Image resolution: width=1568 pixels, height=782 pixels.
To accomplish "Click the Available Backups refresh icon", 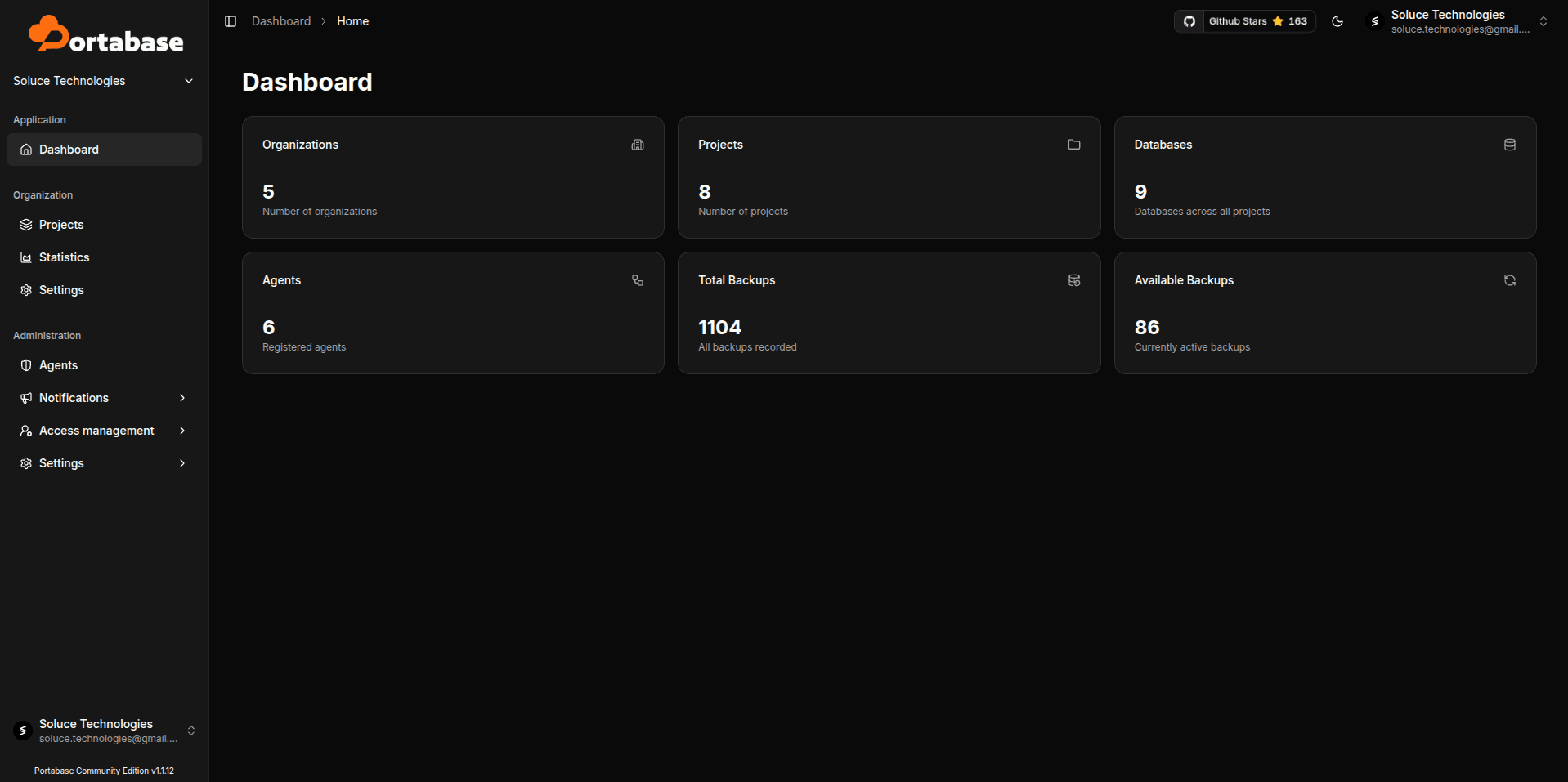I will 1509,280.
